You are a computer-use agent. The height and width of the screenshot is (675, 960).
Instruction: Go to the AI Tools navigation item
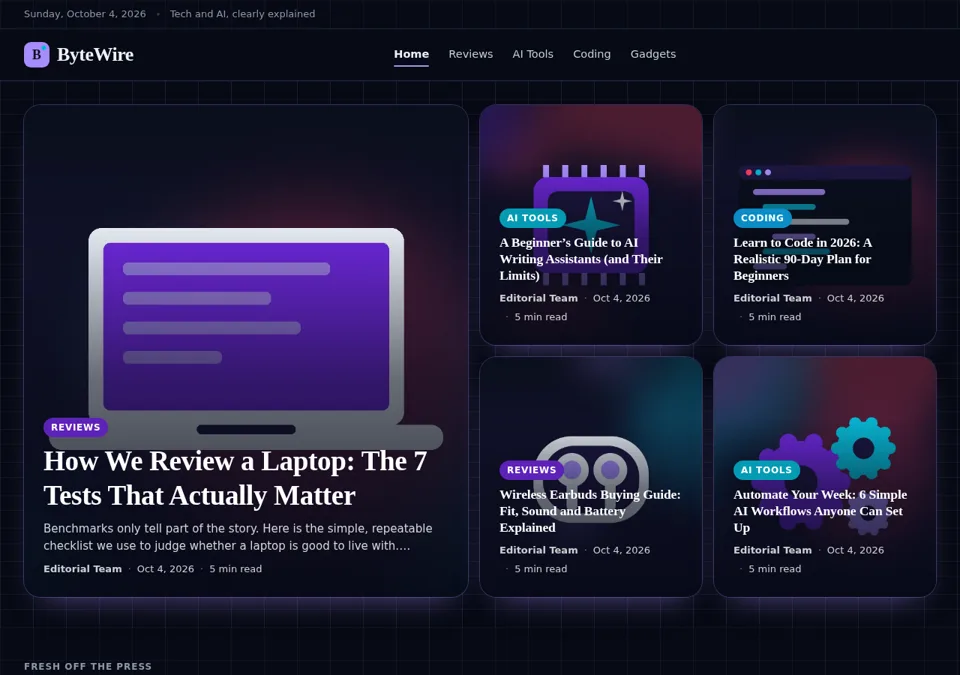(533, 54)
